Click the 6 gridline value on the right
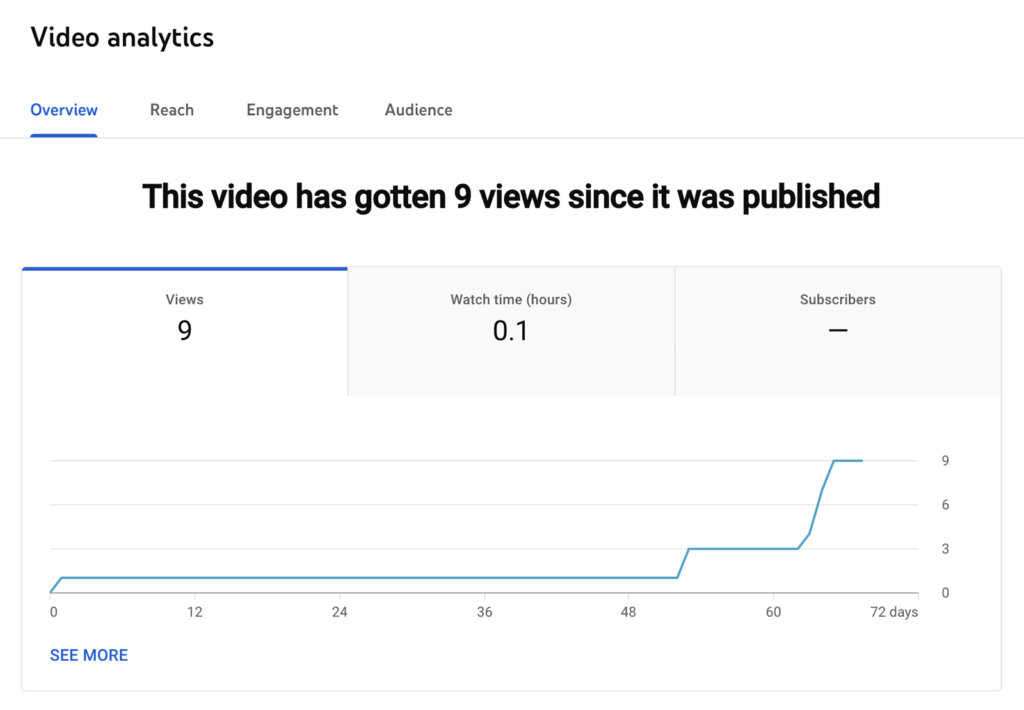This screenshot has width=1024, height=710. (945, 505)
